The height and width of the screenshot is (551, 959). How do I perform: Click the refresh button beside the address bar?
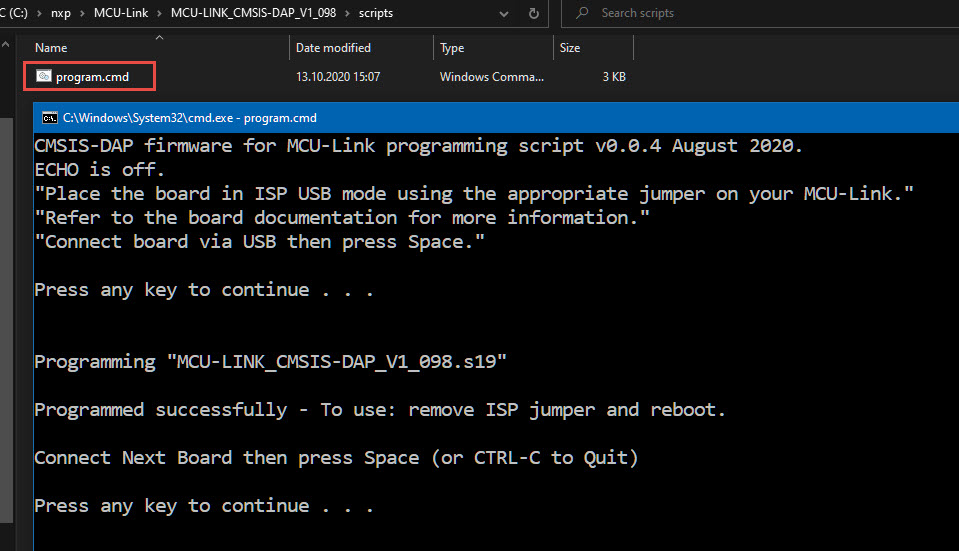pos(534,14)
